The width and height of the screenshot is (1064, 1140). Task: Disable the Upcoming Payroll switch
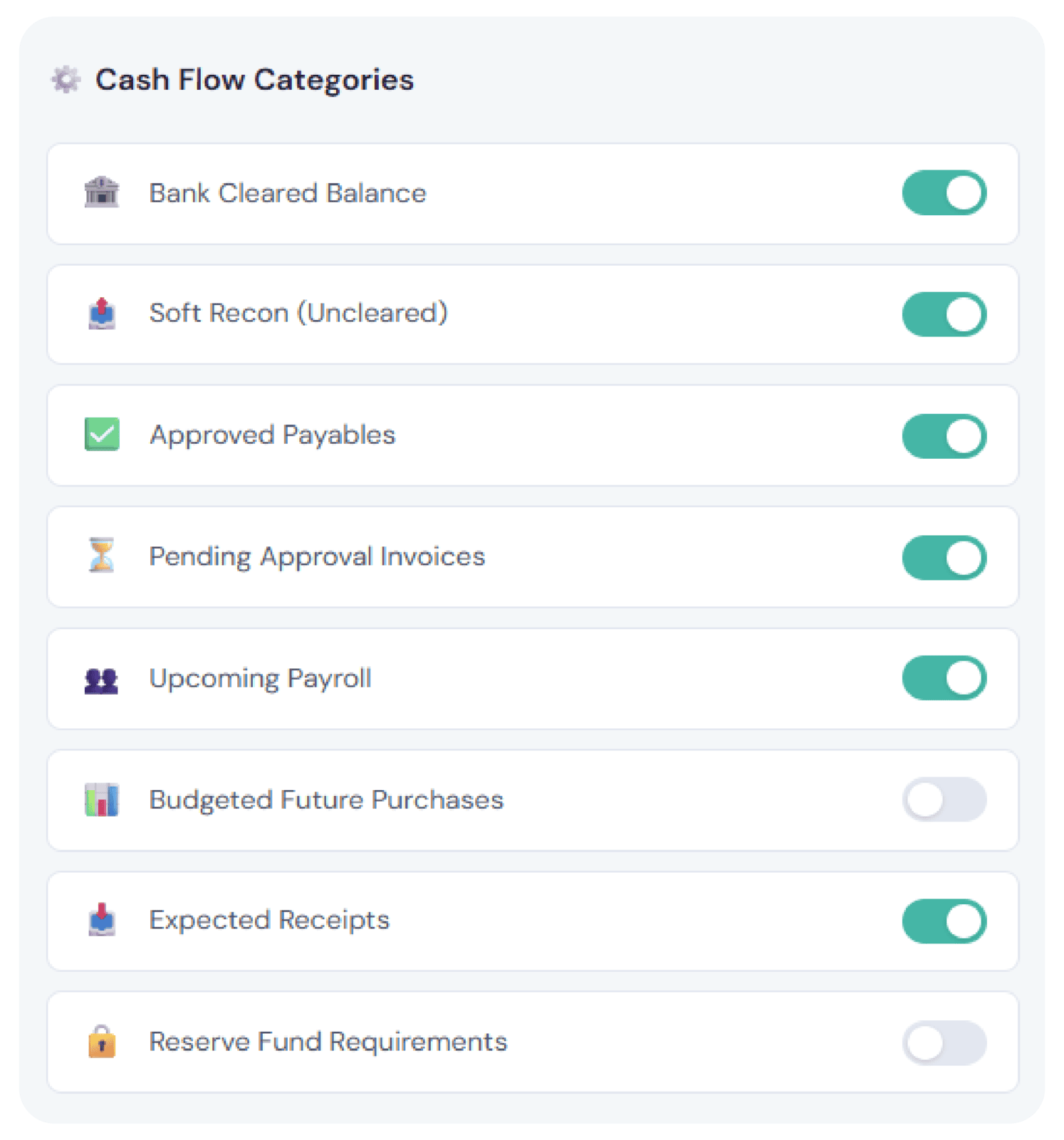pyautogui.click(x=944, y=678)
